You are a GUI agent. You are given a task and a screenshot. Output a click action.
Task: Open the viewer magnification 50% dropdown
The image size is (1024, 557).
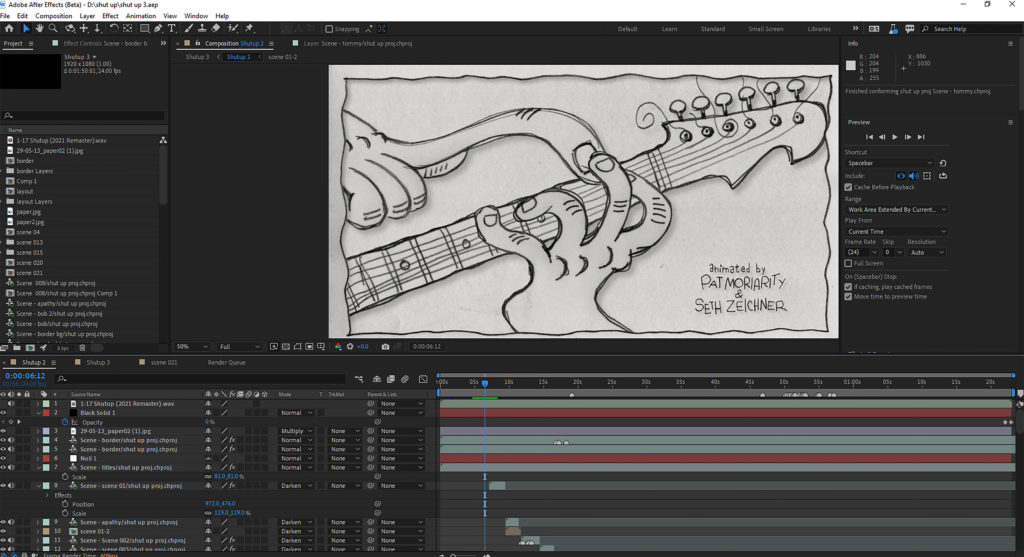pos(192,347)
